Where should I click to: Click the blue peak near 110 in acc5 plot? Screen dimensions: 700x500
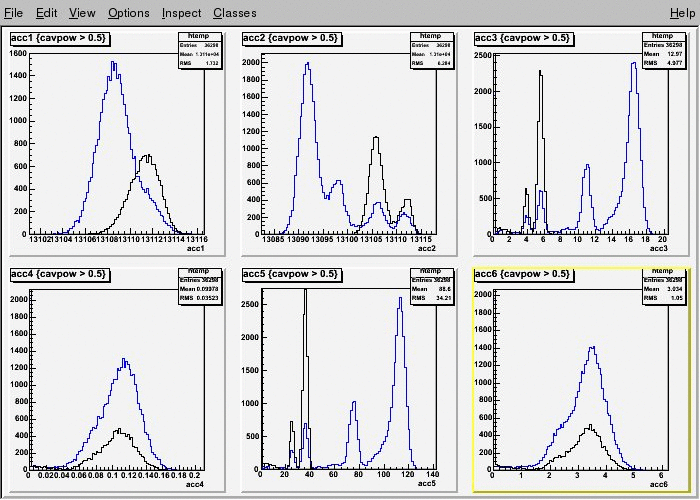400,299
